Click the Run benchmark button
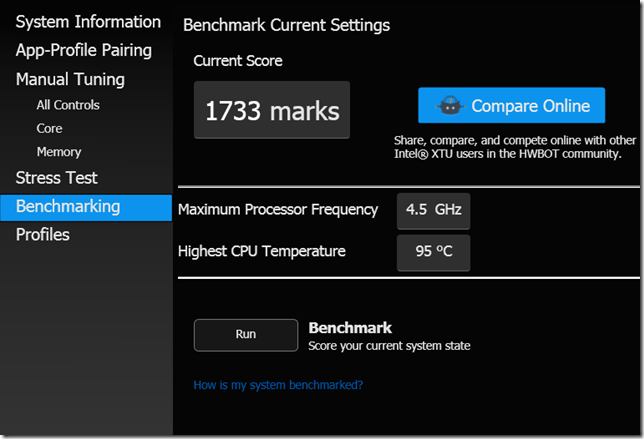 (x=246, y=335)
